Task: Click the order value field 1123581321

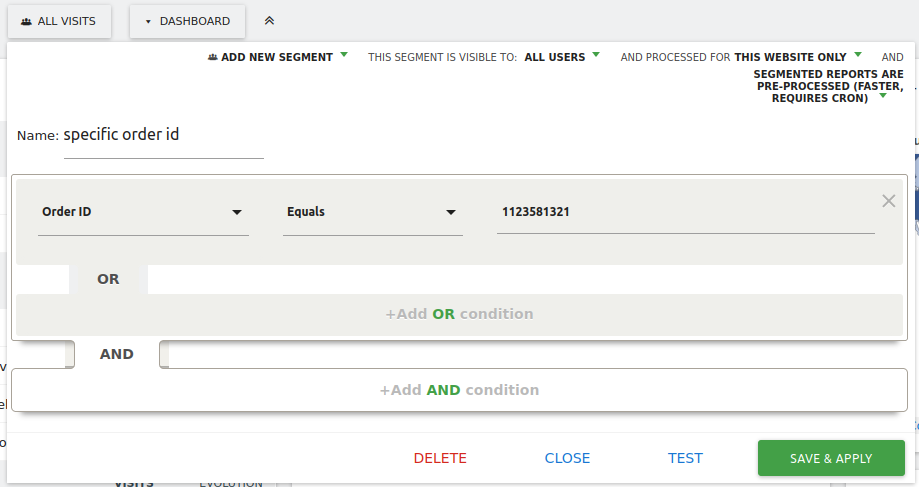Action: coord(685,212)
